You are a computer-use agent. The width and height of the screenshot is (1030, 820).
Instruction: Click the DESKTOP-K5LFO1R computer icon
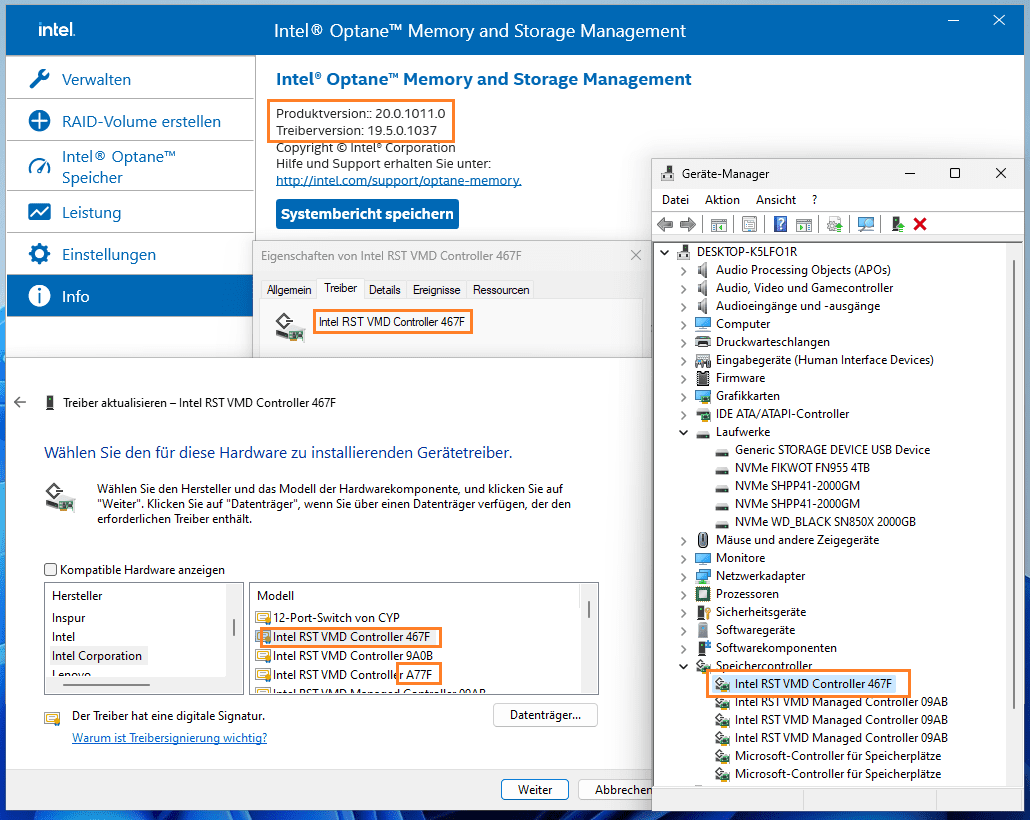684,252
